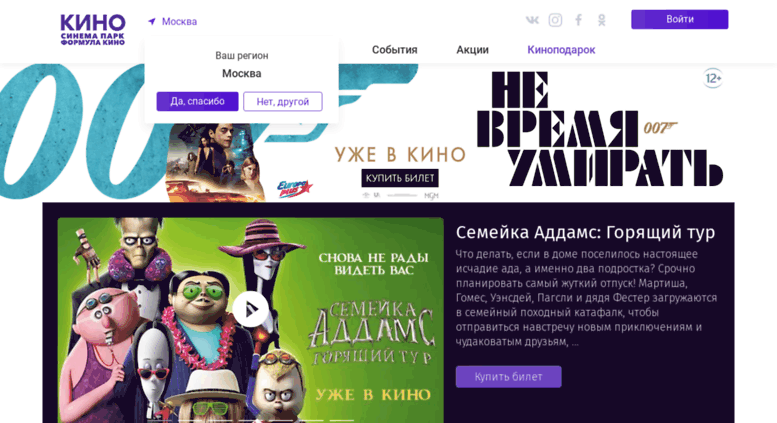Open the Instagram icon link
The image size is (777, 423).
[x=555, y=20]
